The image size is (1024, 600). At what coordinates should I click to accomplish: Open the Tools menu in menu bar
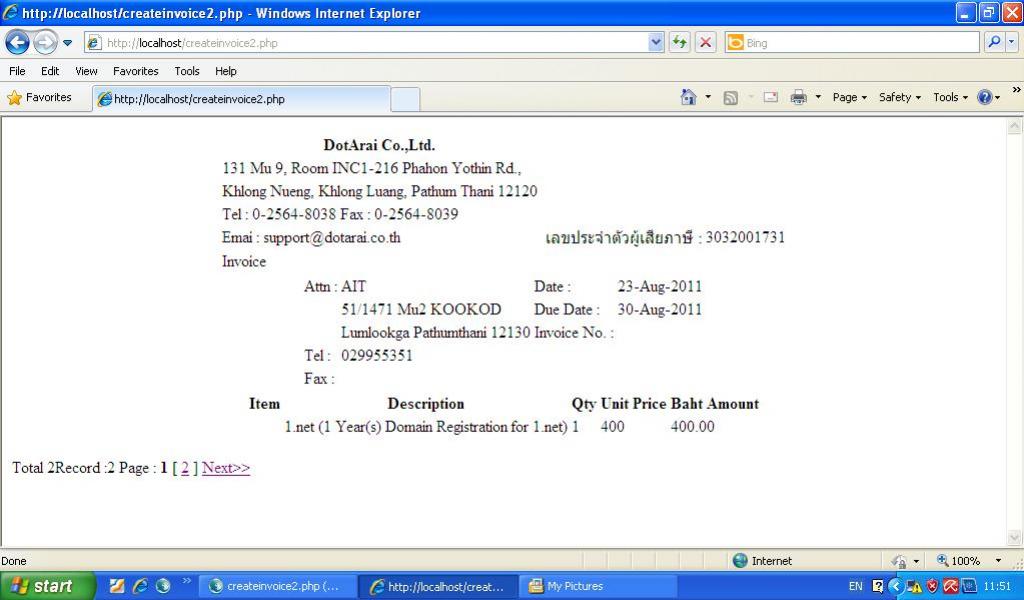[x=187, y=71]
